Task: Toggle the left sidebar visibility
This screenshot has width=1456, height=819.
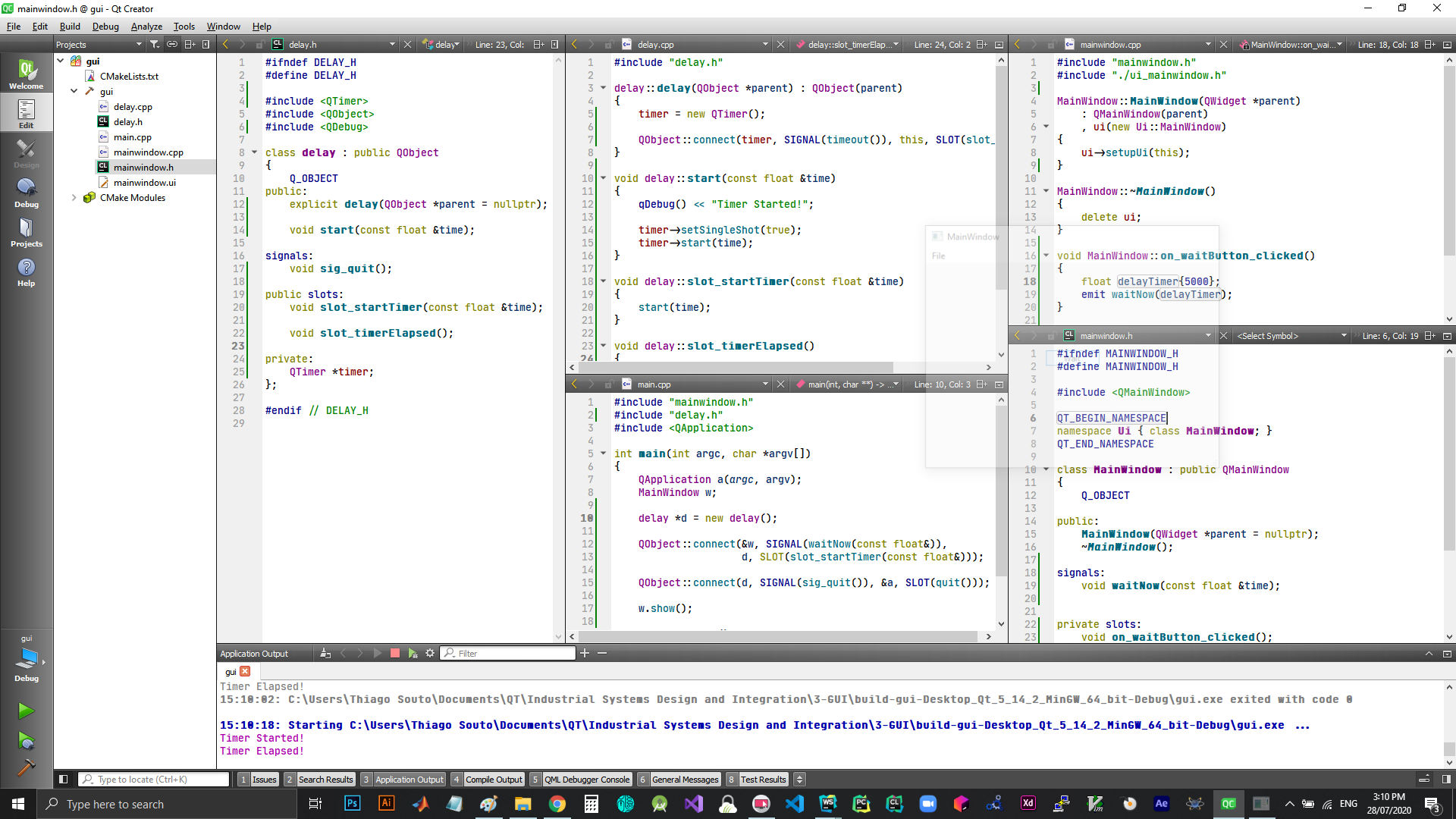Action: pos(64,779)
